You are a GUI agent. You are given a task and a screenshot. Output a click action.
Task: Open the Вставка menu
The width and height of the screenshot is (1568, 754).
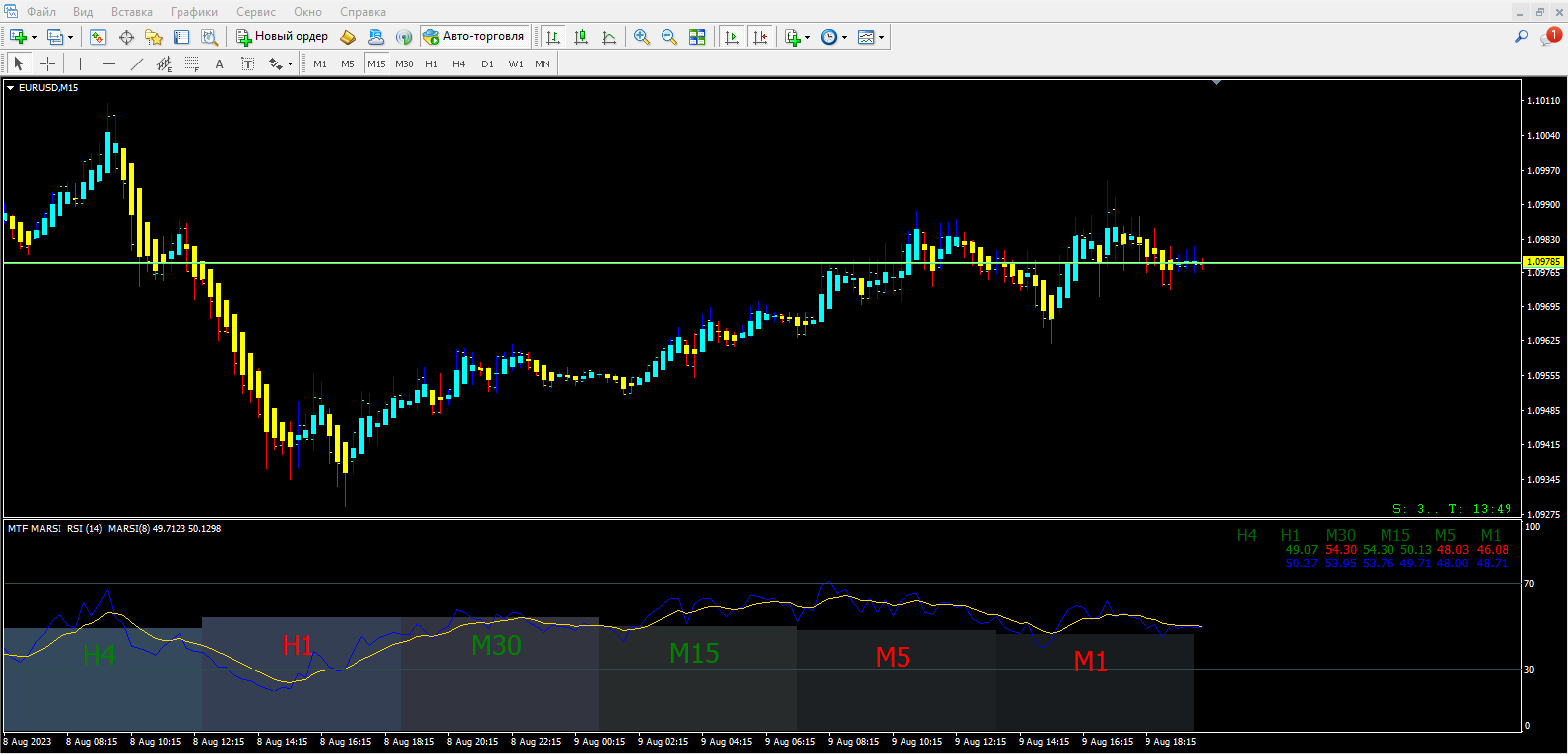pos(132,12)
